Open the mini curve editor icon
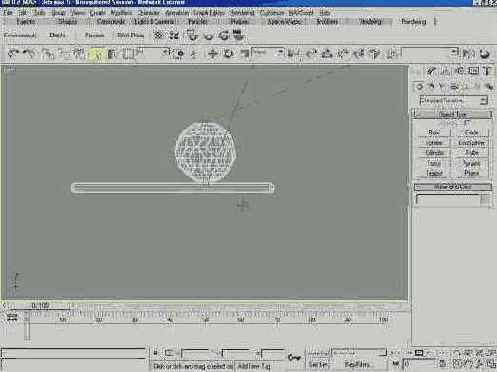The height and width of the screenshot is (372, 497). pyautogui.click(x=12, y=316)
